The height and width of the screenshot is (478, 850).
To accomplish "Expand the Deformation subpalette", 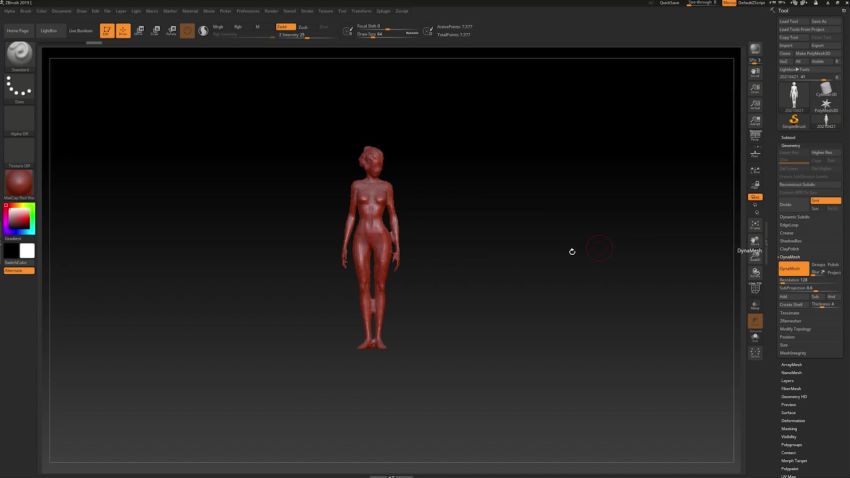I will coord(793,421).
